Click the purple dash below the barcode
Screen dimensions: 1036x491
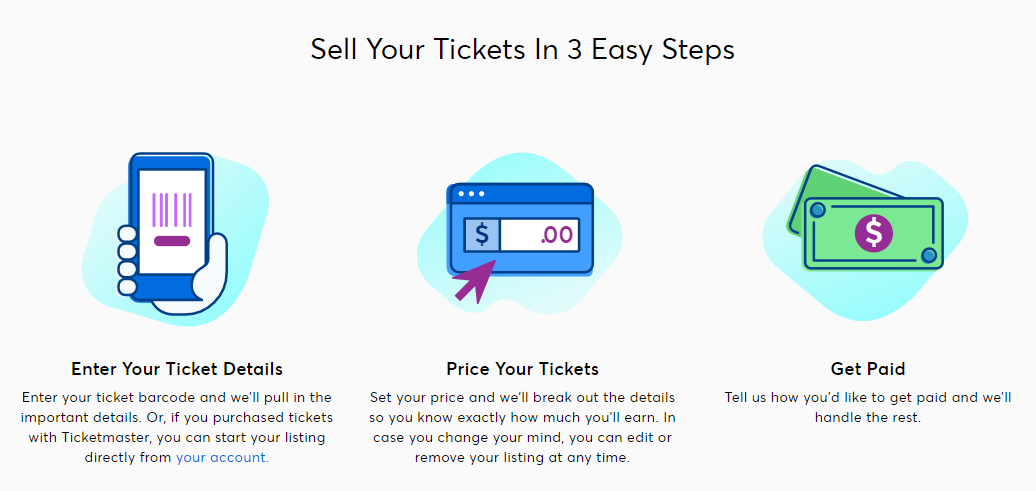pos(171,241)
